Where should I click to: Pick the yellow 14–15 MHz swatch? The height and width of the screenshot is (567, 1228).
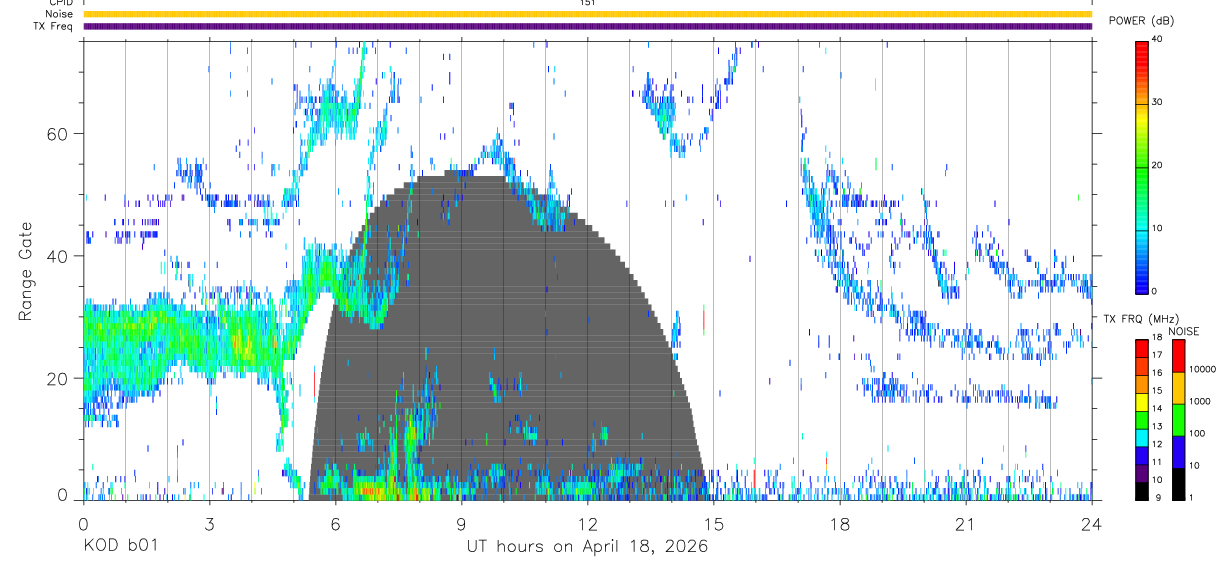click(1141, 402)
